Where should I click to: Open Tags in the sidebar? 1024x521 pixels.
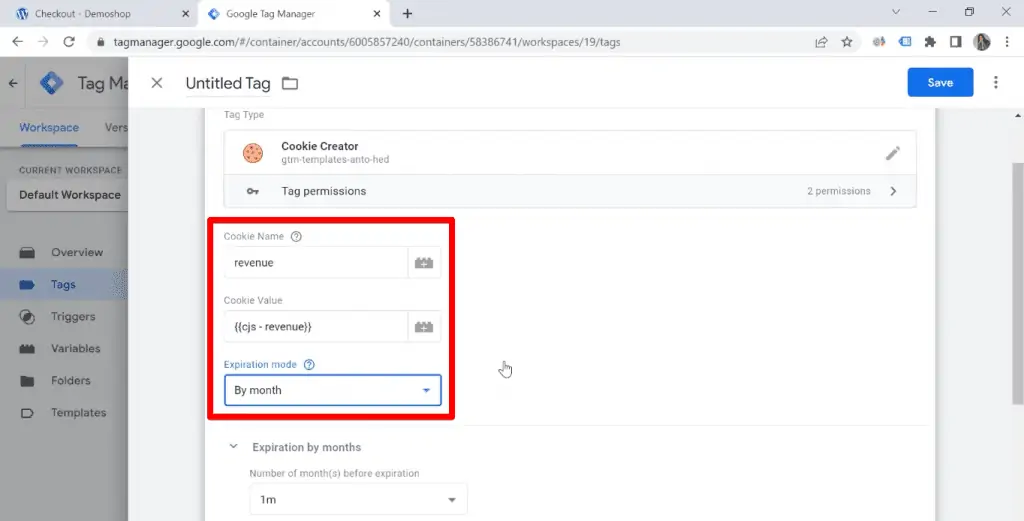63,285
